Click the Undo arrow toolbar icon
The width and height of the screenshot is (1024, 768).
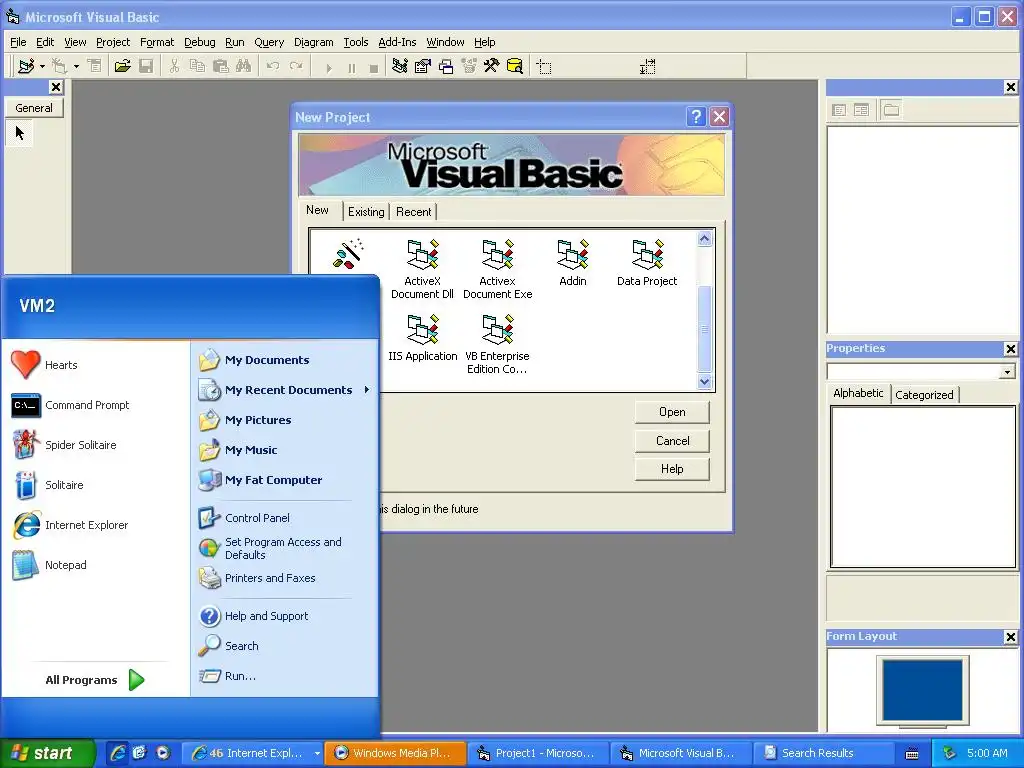click(x=272, y=66)
